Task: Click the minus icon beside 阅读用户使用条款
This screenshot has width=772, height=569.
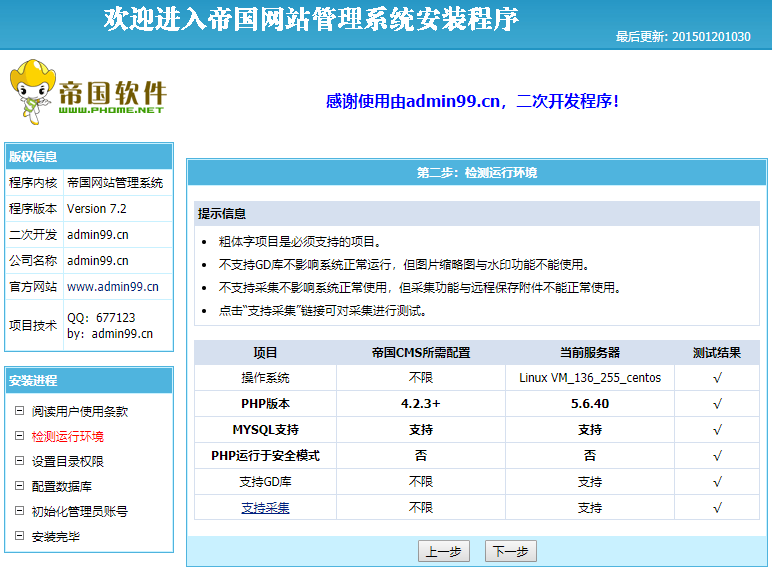Action: pos(19,411)
